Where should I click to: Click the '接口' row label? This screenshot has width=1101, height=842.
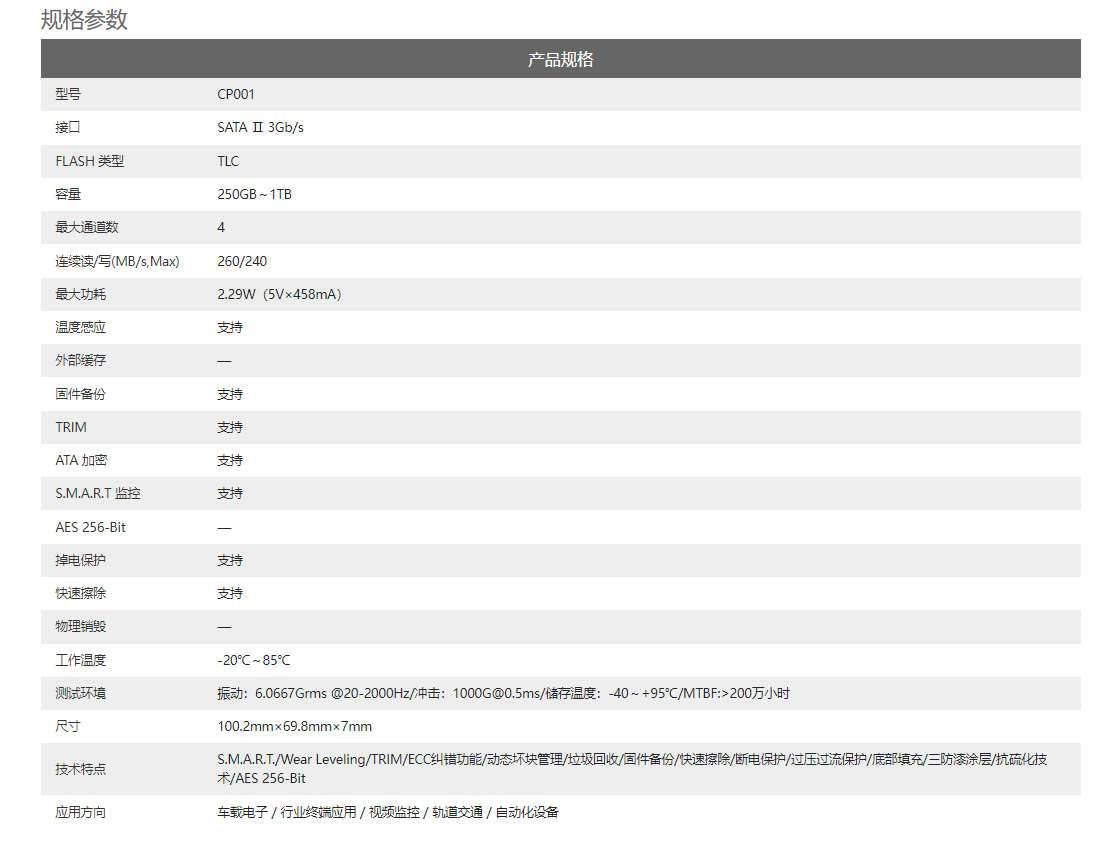(x=68, y=127)
